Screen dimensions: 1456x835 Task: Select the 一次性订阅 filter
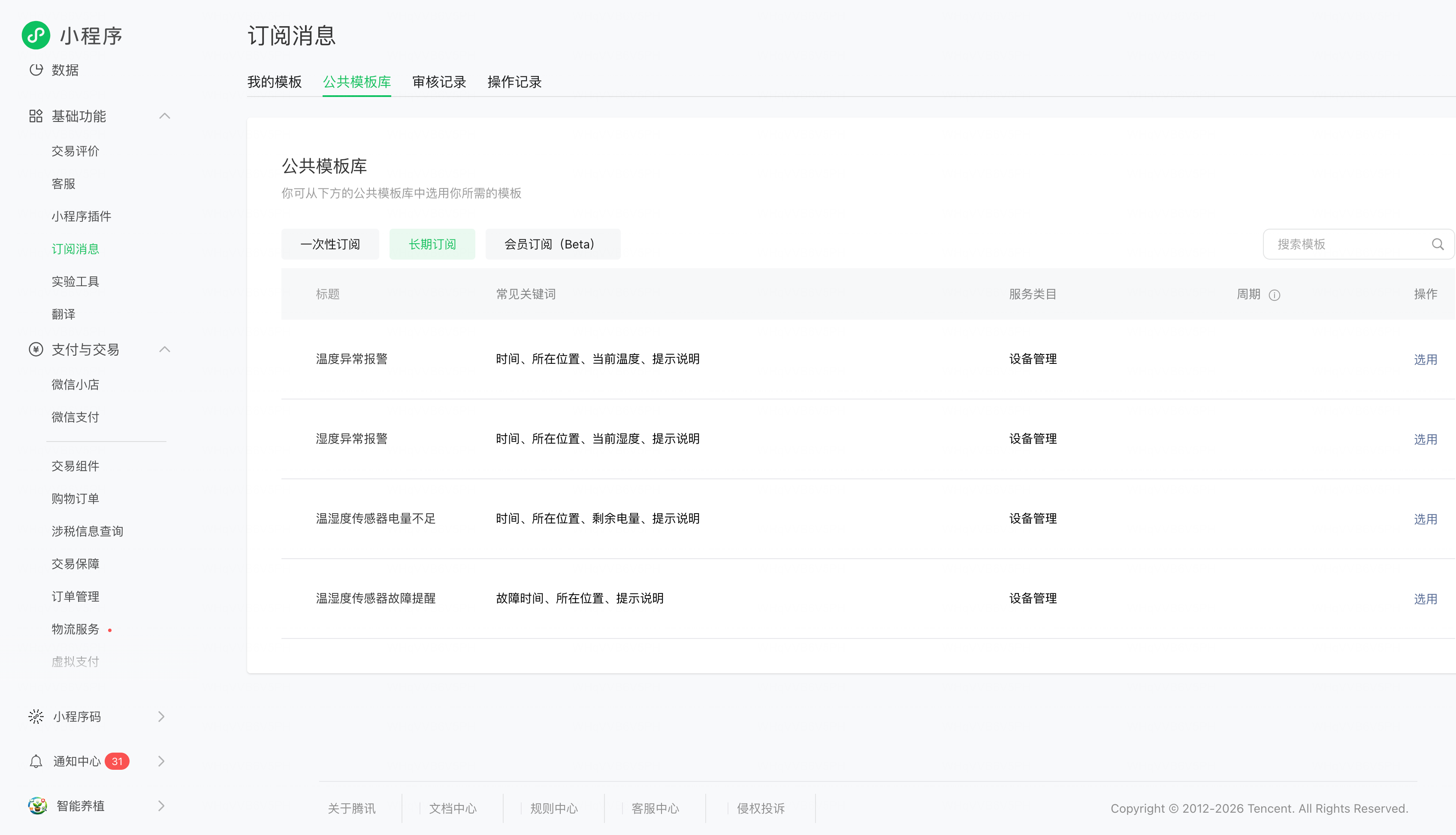point(329,244)
